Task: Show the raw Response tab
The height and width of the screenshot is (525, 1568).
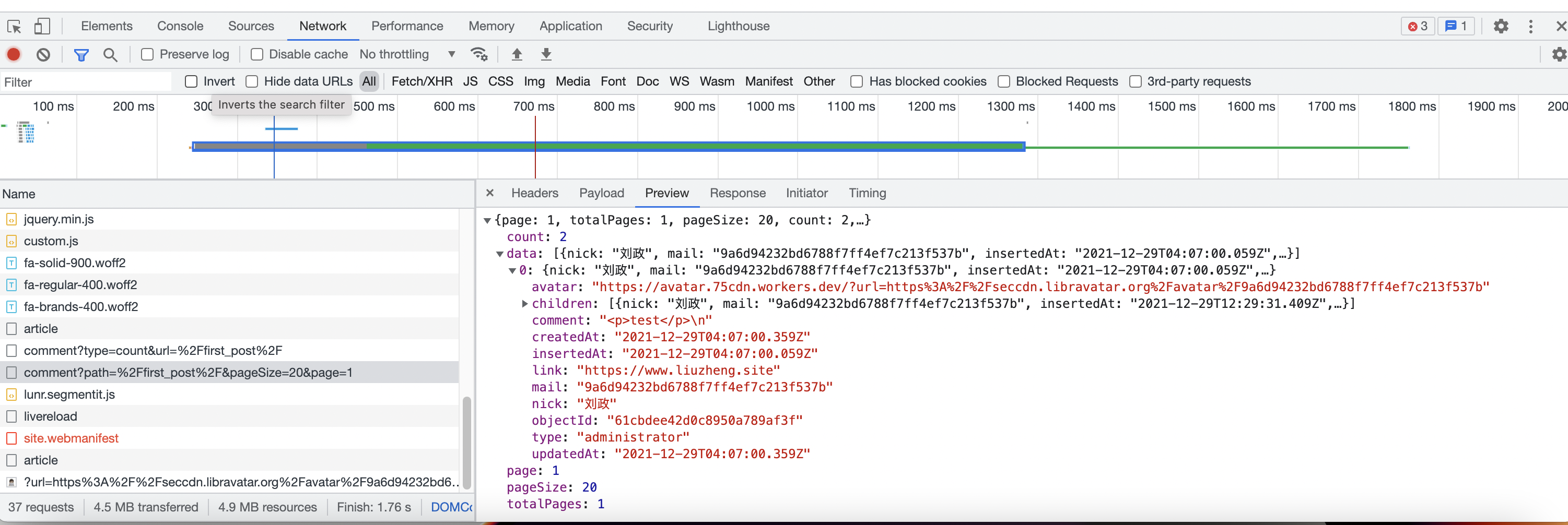Action: 738,193
